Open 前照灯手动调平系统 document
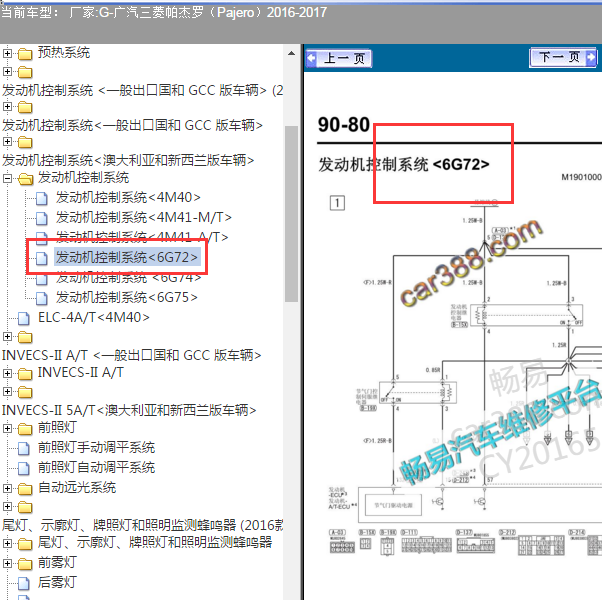This screenshot has height=600, width=602. click(x=96, y=447)
